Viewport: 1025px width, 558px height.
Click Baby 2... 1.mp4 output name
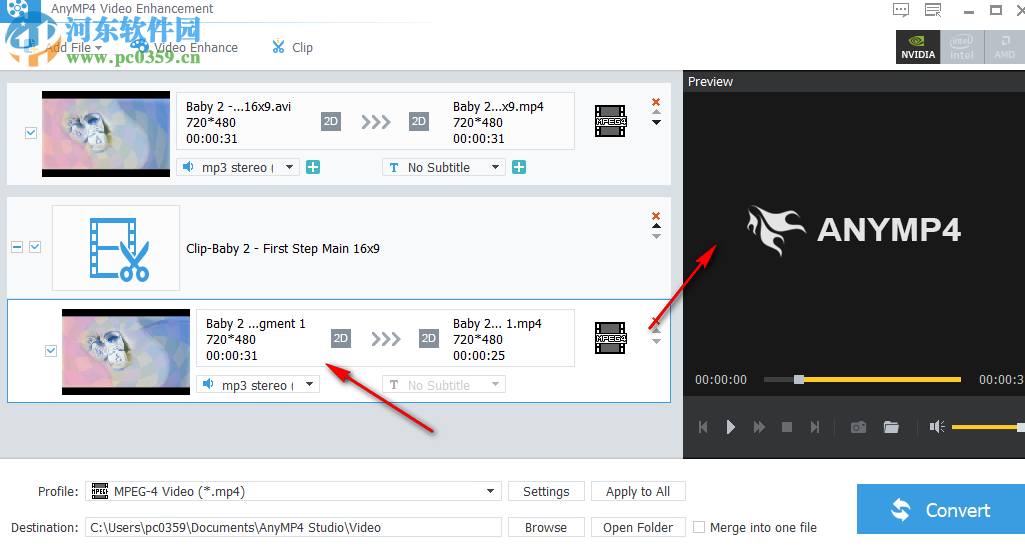click(x=497, y=323)
